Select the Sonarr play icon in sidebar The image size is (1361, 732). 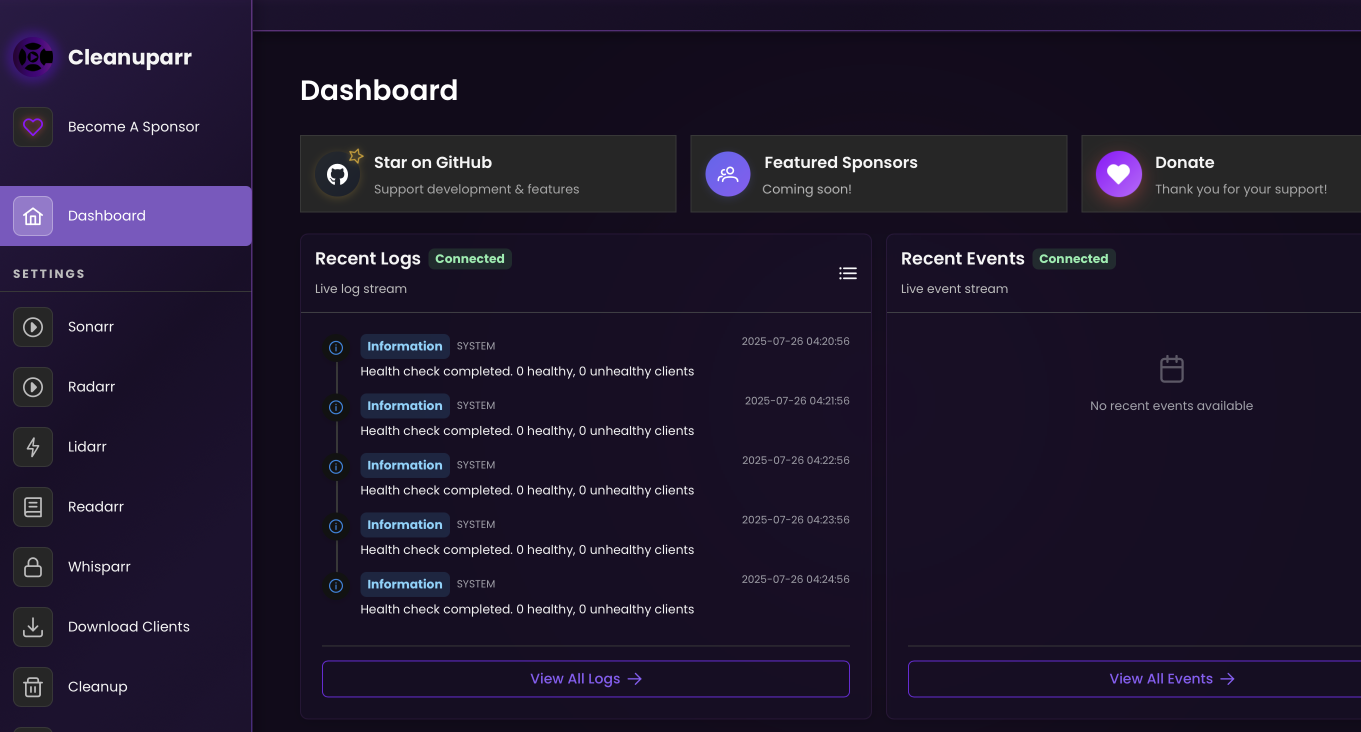click(33, 327)
